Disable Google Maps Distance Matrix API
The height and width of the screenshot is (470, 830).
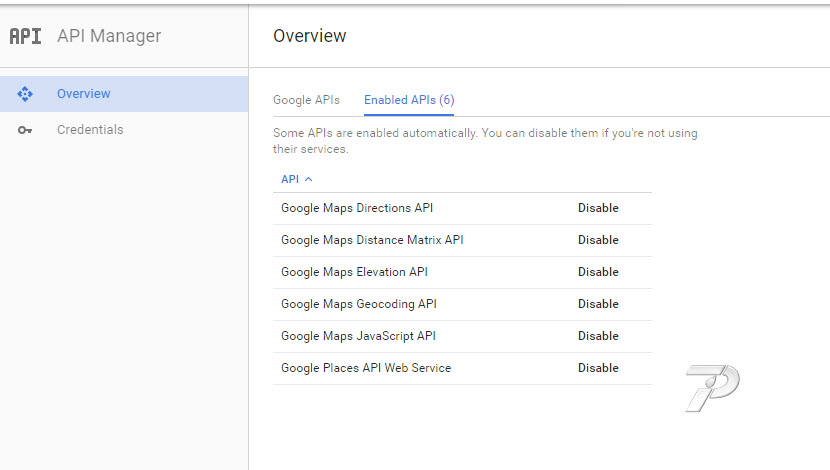[x=598, y=240]
